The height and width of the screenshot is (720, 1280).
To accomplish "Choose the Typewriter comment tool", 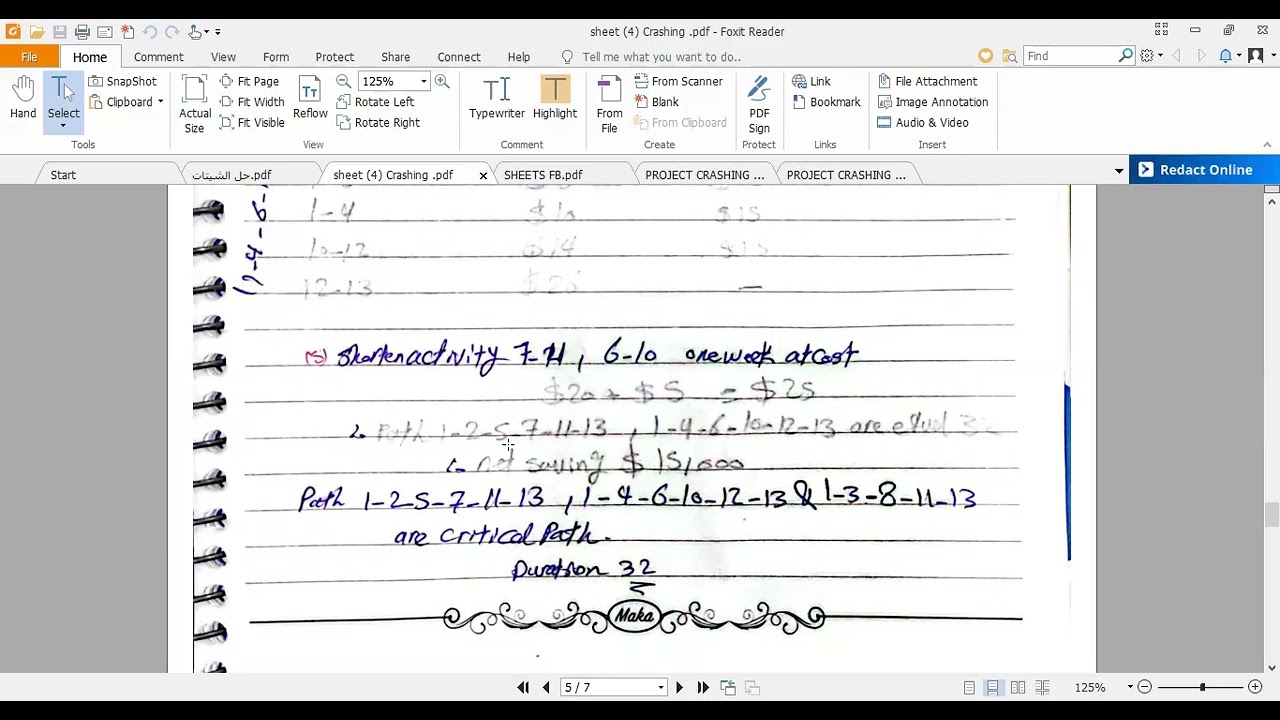I will pos(497,99).
